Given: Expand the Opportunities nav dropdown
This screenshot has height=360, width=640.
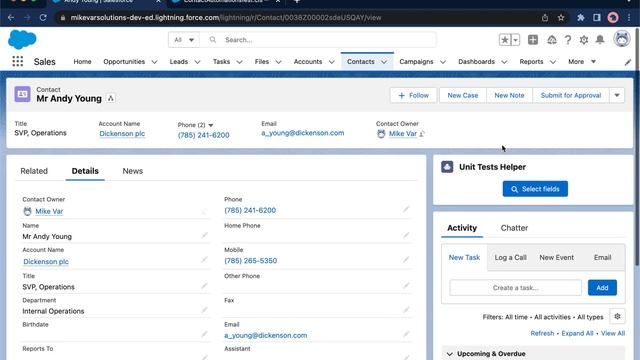Looking at the screenshot, I should click(154, 62).
